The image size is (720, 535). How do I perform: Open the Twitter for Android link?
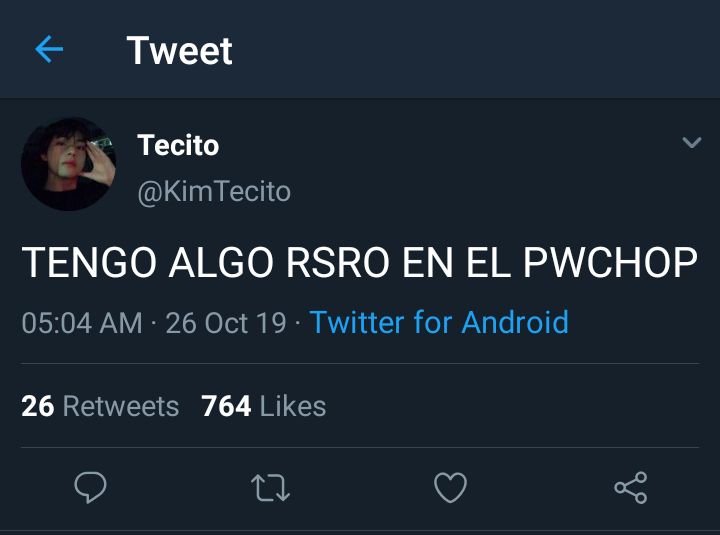(439, 322)
